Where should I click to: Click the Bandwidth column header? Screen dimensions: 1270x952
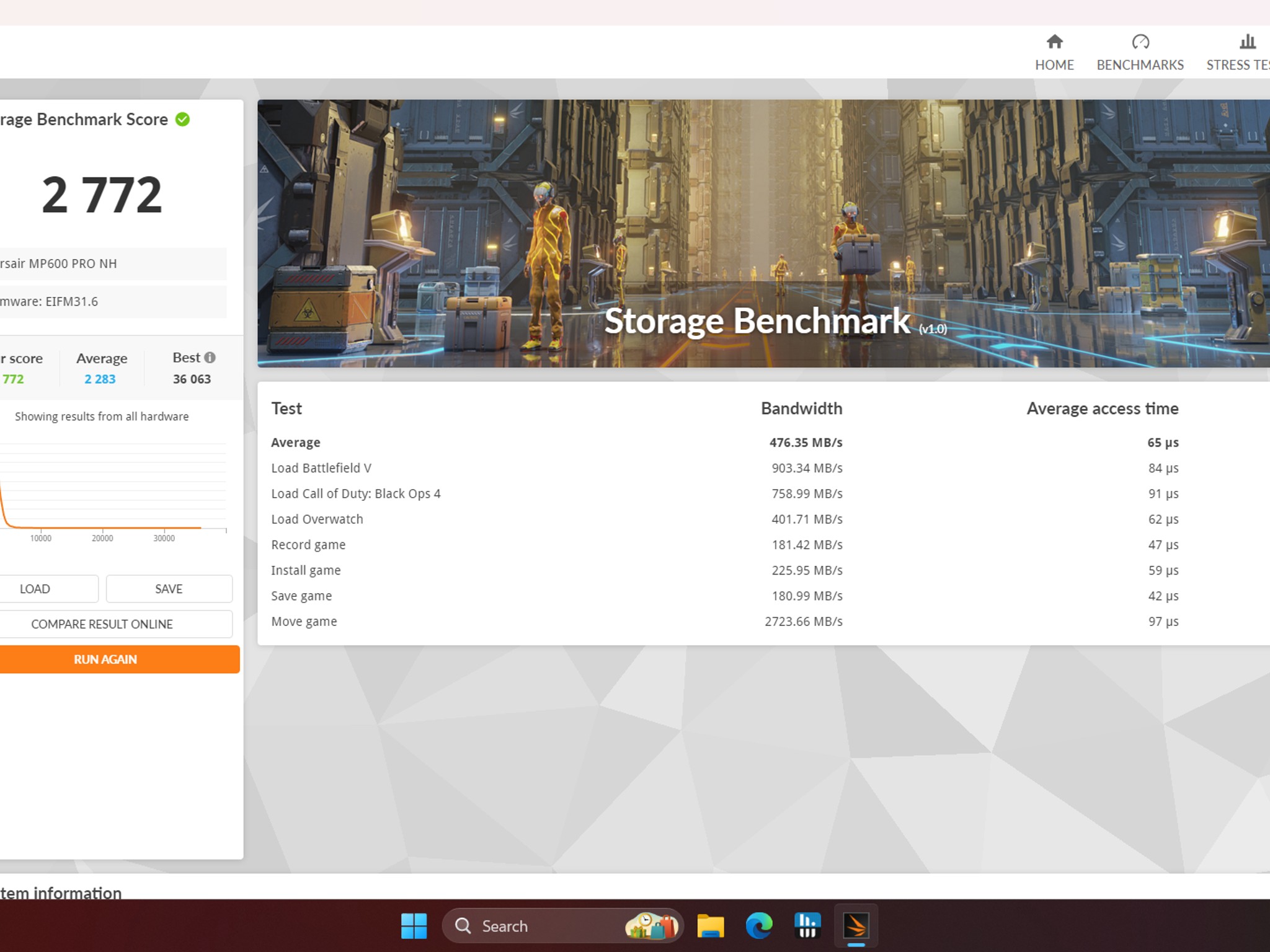point(801,408)
